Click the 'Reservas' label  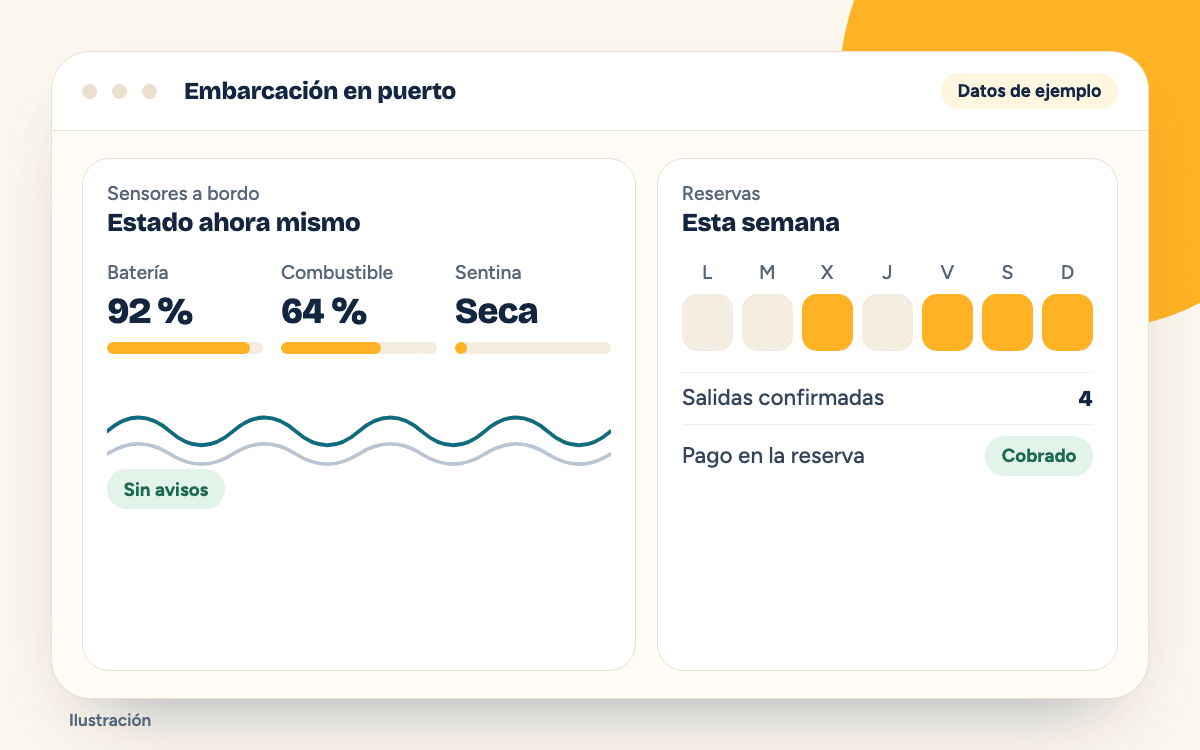coord(721,193)
